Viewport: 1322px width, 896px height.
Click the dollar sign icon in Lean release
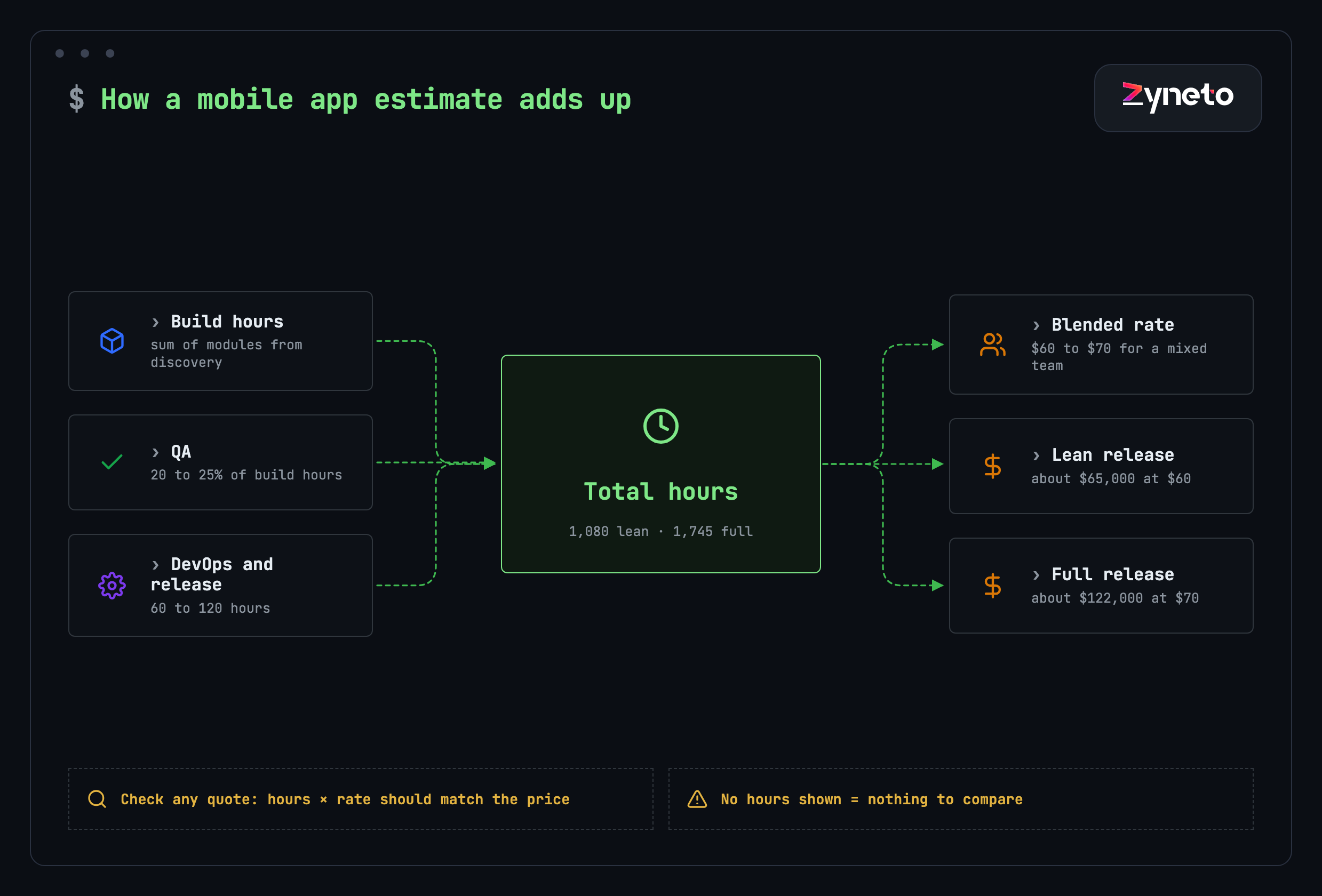(x=993, y=466)
